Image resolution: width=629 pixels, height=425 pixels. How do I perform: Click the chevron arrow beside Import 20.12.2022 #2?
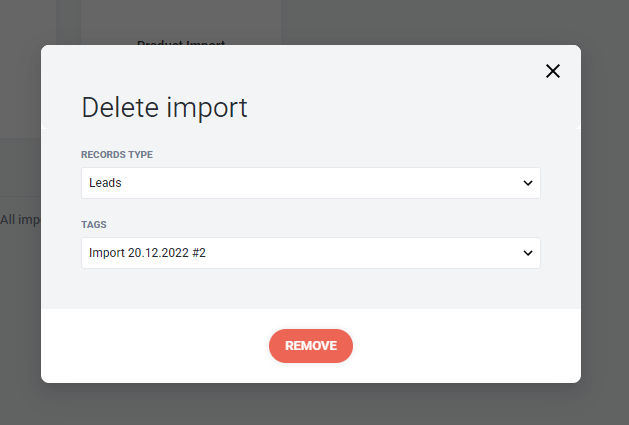tap(528, 253)
